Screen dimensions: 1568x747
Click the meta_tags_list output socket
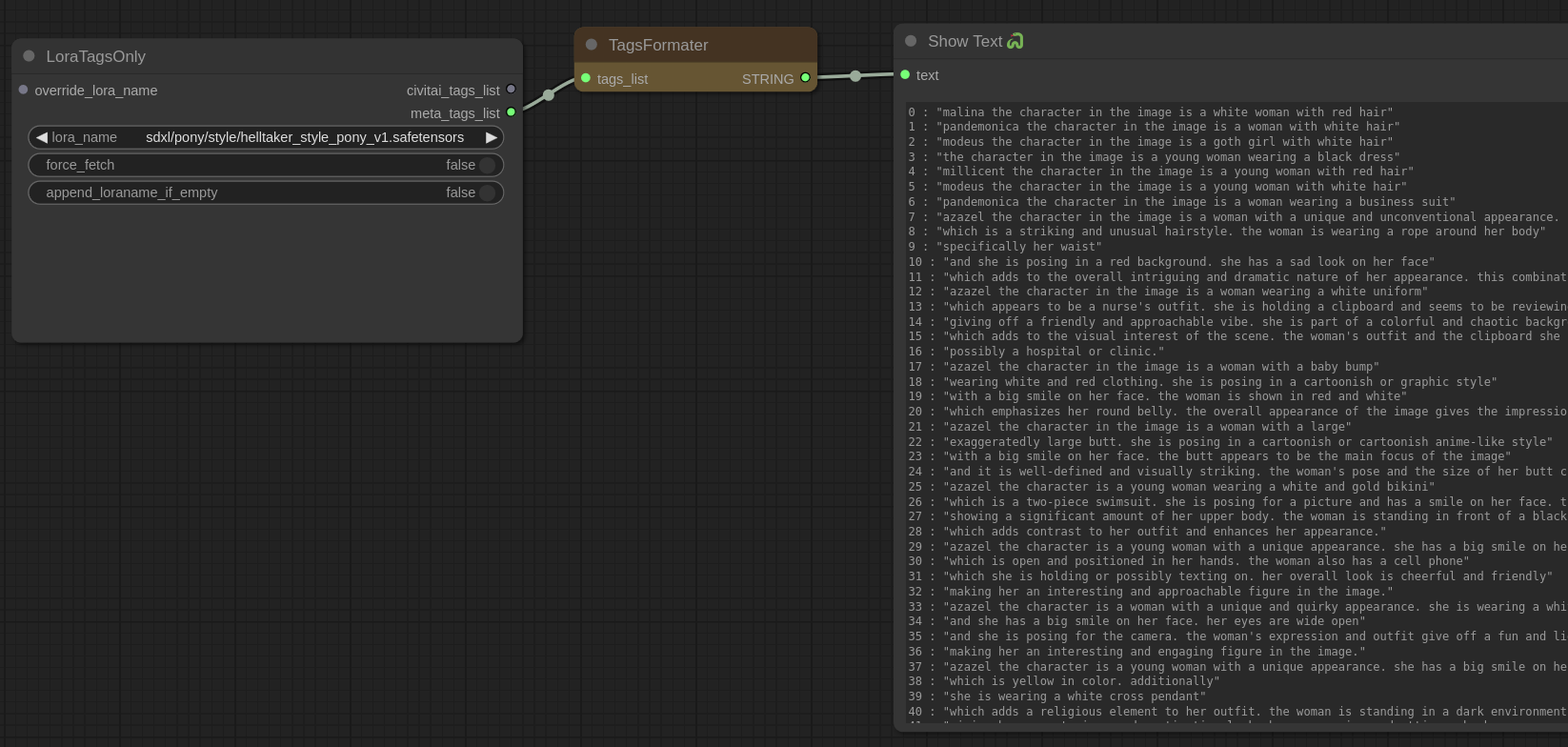[512, 112]
